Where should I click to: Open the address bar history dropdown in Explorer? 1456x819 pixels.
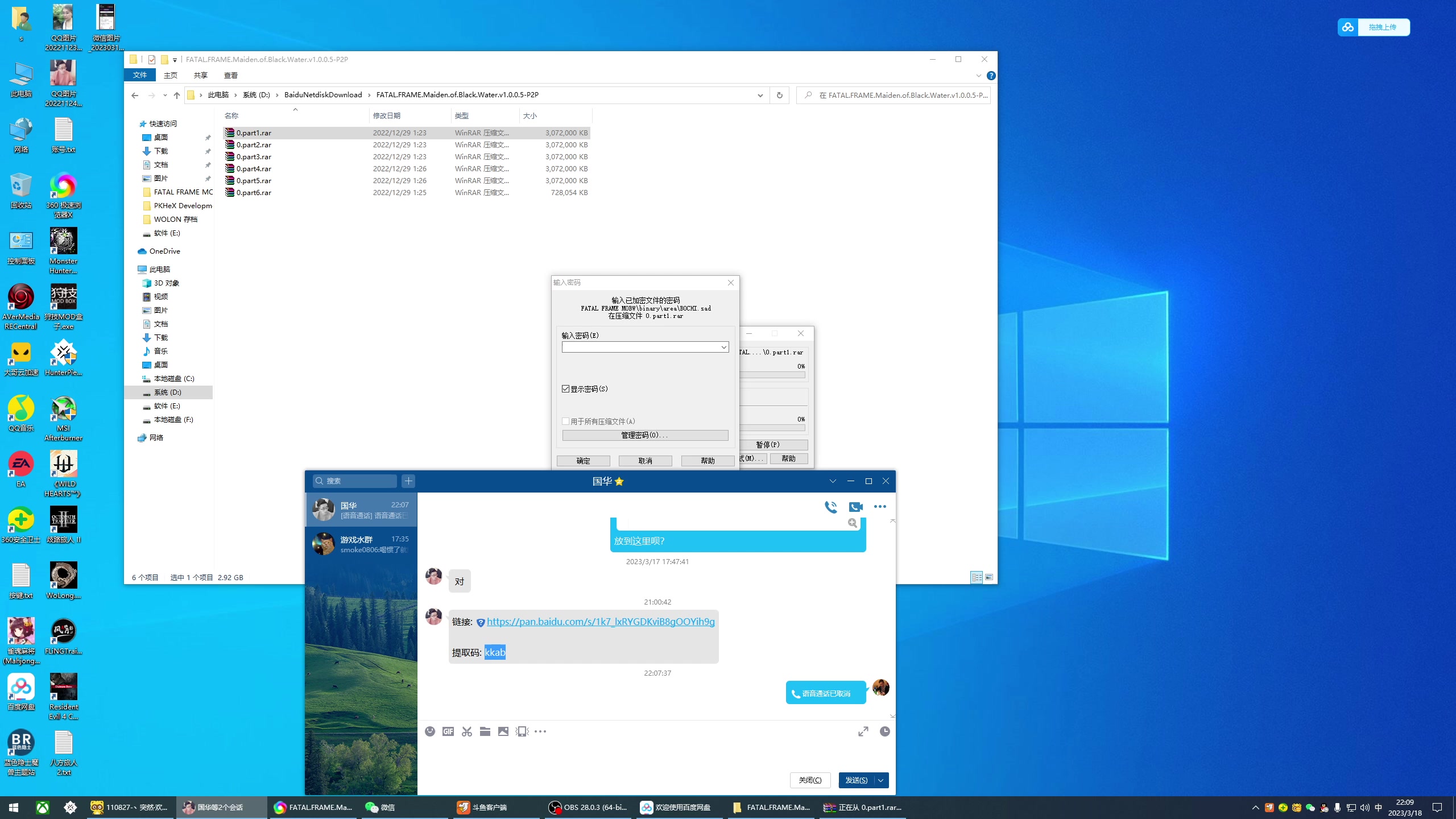760,95
